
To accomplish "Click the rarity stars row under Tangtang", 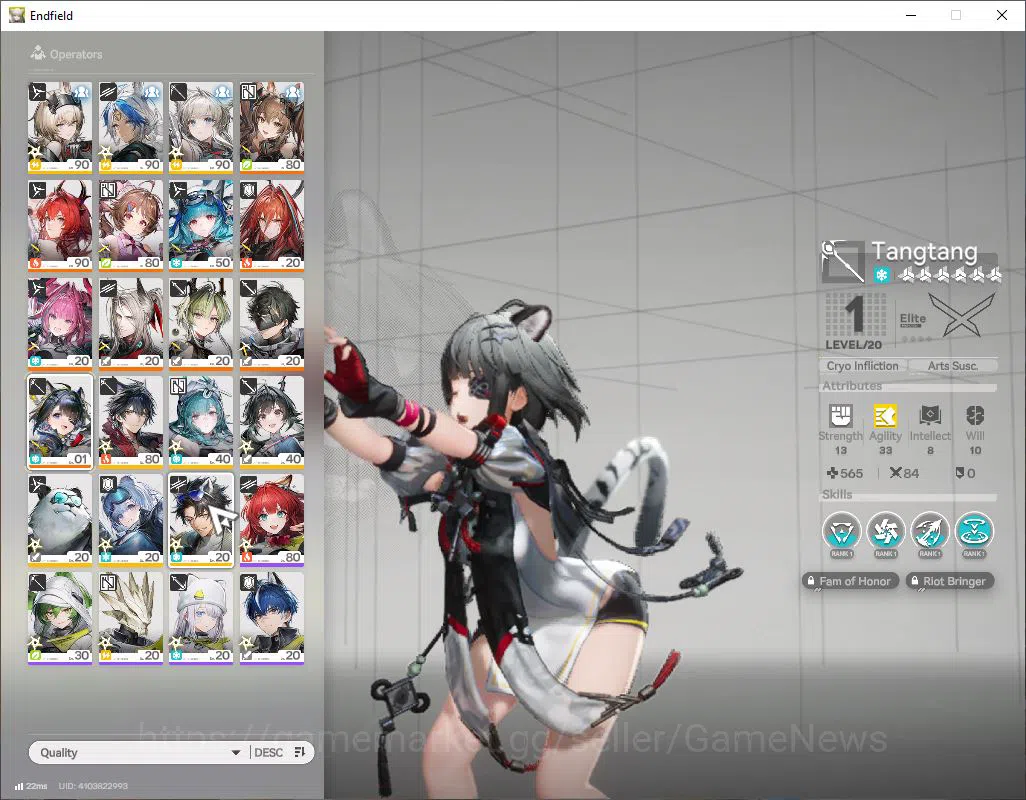I will [x=949, y=275].
